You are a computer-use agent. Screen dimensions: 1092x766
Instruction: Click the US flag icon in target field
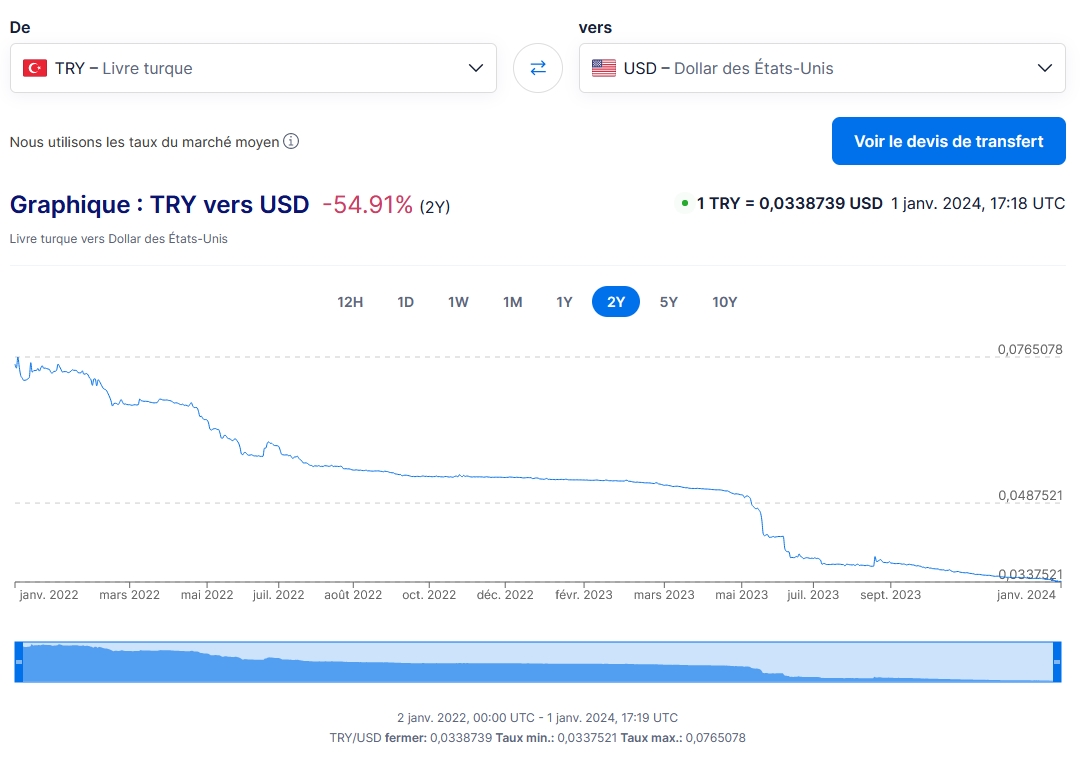[604, 69]
